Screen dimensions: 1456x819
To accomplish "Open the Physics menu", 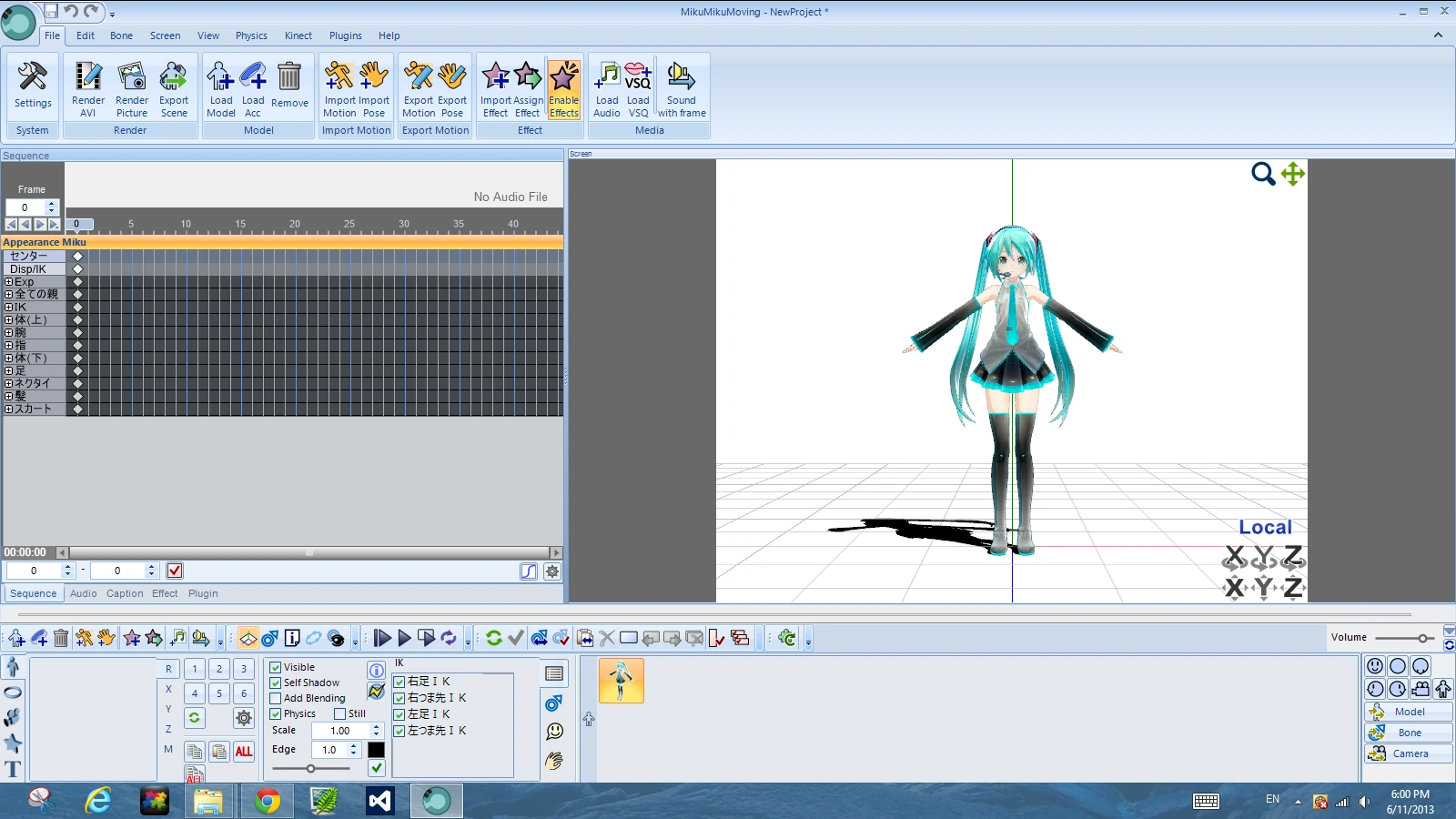I will click(251, 36).
